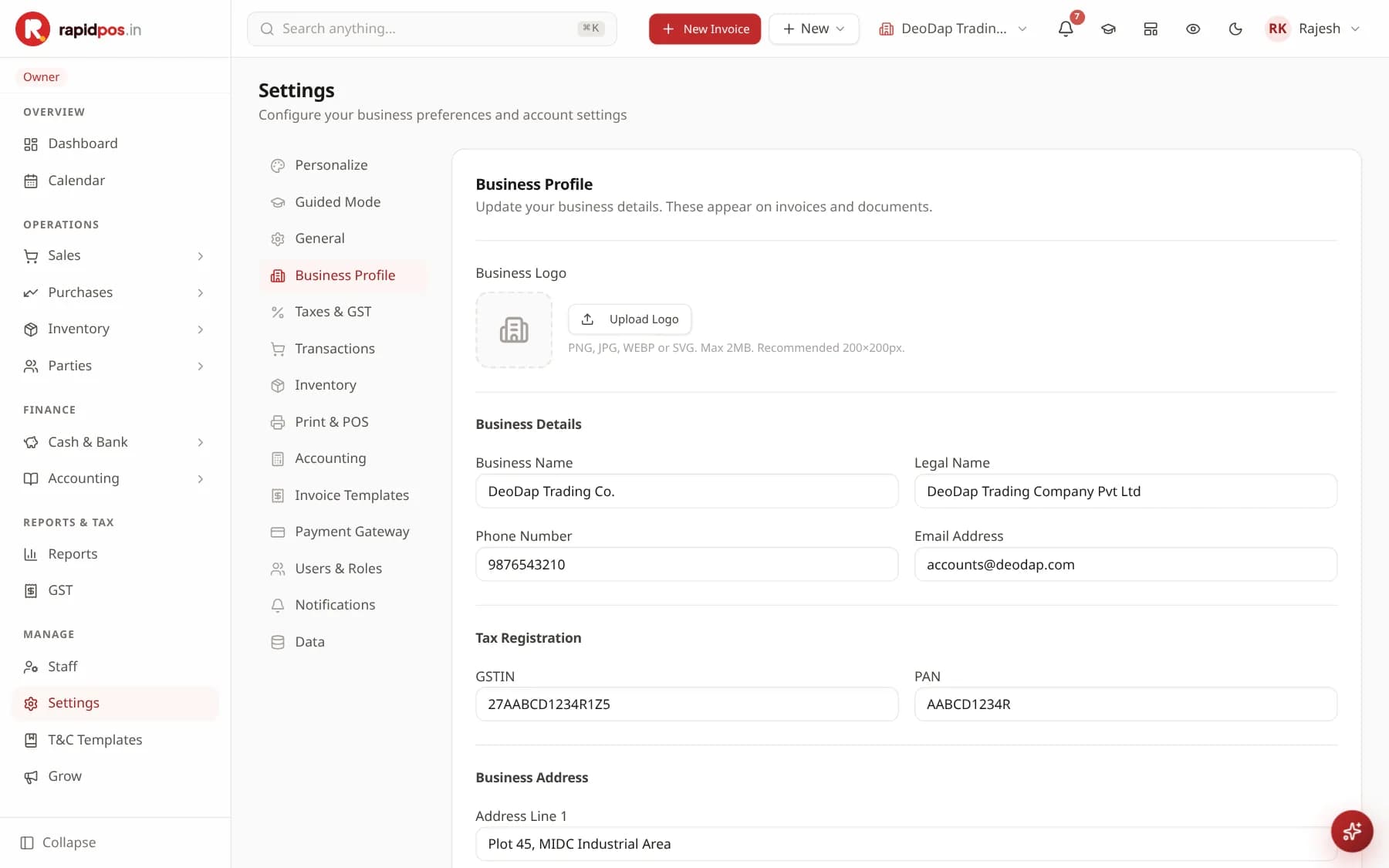
Task: Switch to dark mode with moon icon
Action: 1235,29
